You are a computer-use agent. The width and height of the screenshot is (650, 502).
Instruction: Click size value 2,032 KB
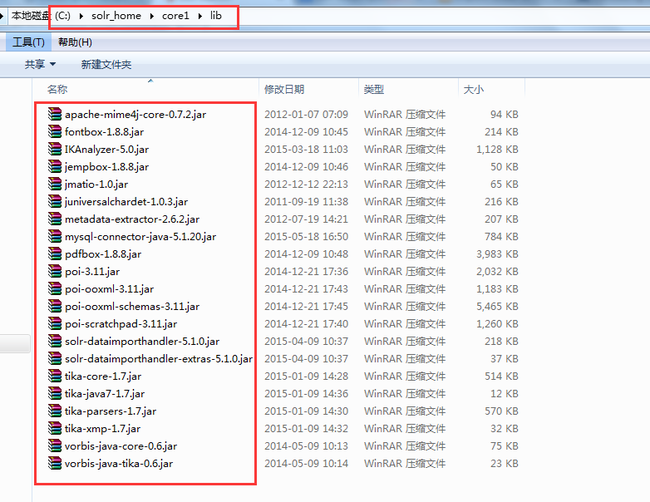click(x=497, y=272)
